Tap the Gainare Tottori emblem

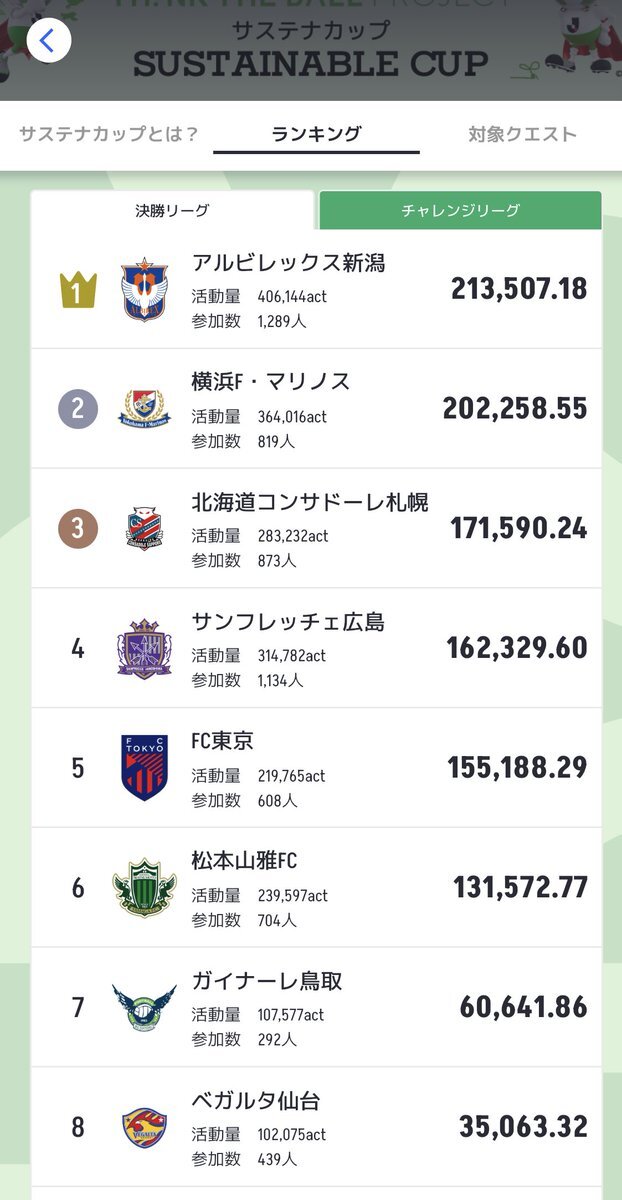pyautogui.click(x=145, y=1007)
